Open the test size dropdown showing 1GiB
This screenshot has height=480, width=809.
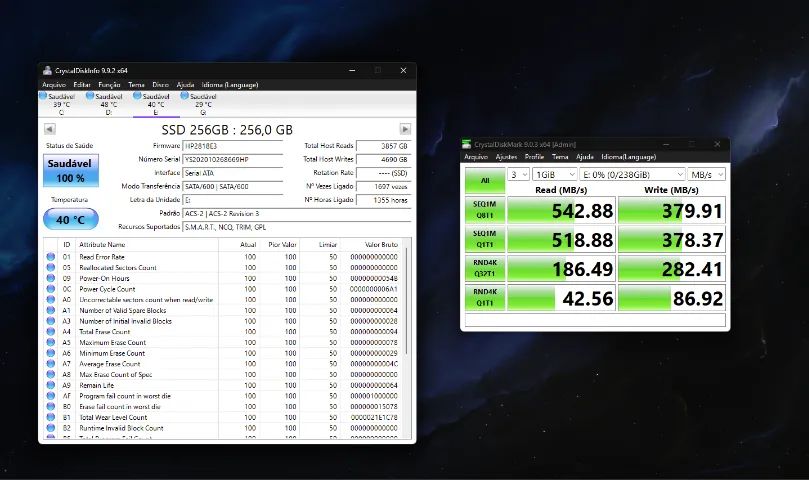[x=555, y=174]
